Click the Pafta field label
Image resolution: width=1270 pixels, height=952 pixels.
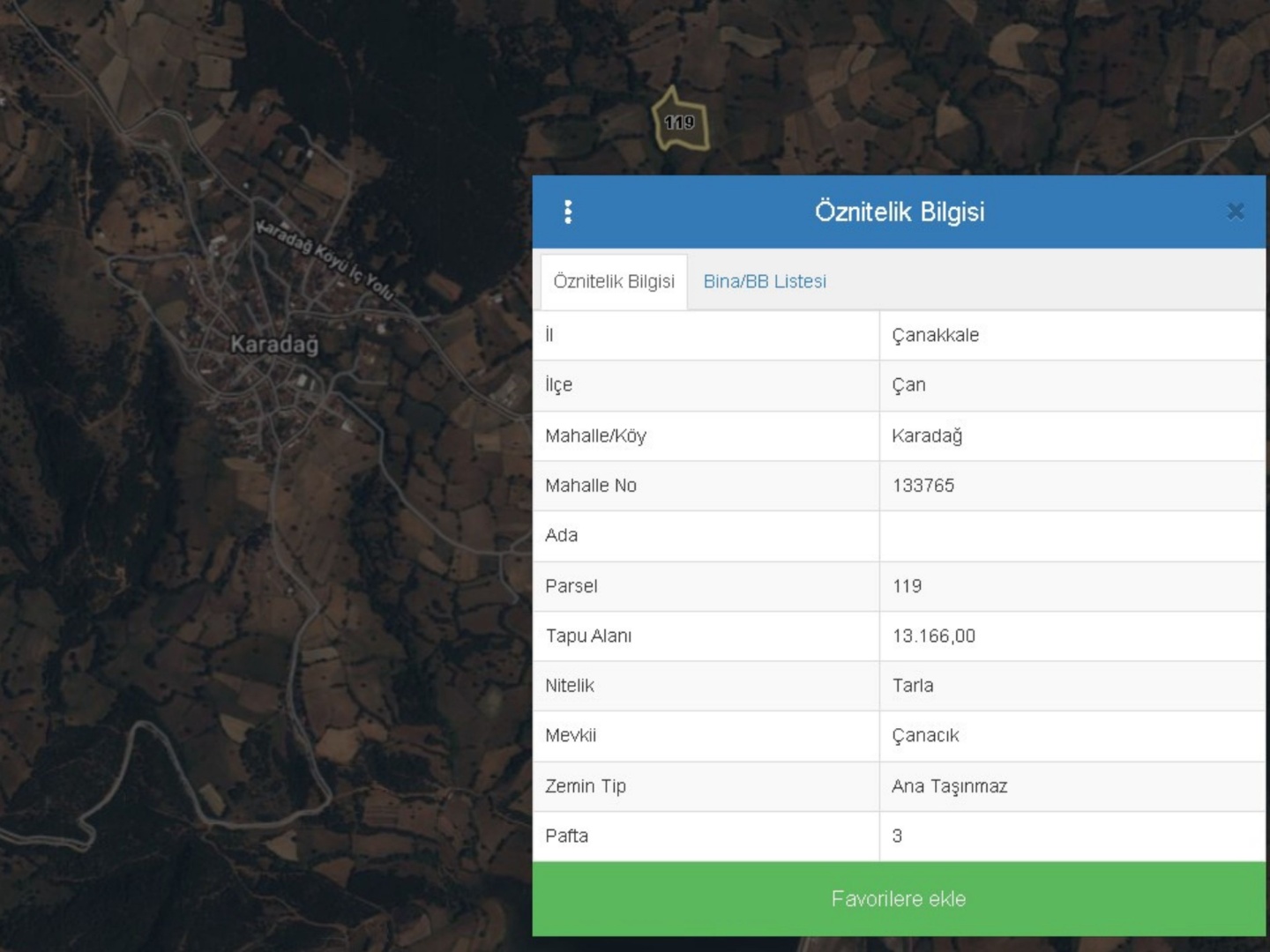(566, 836)
